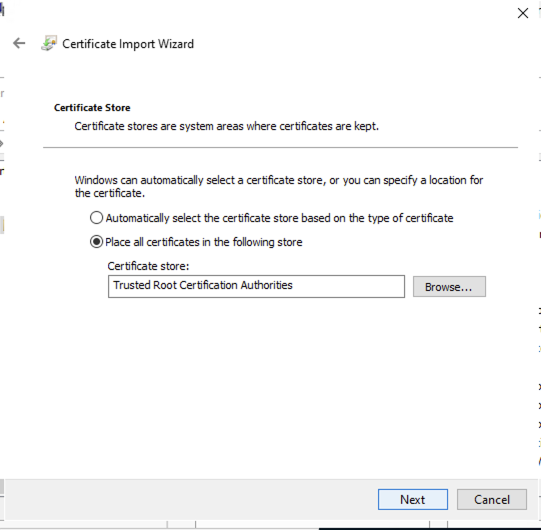This screenshot has height=530, width=541.
Task: Click the "Certificate store:" field label
Action: pyautogui.click(x=148, y=266)
